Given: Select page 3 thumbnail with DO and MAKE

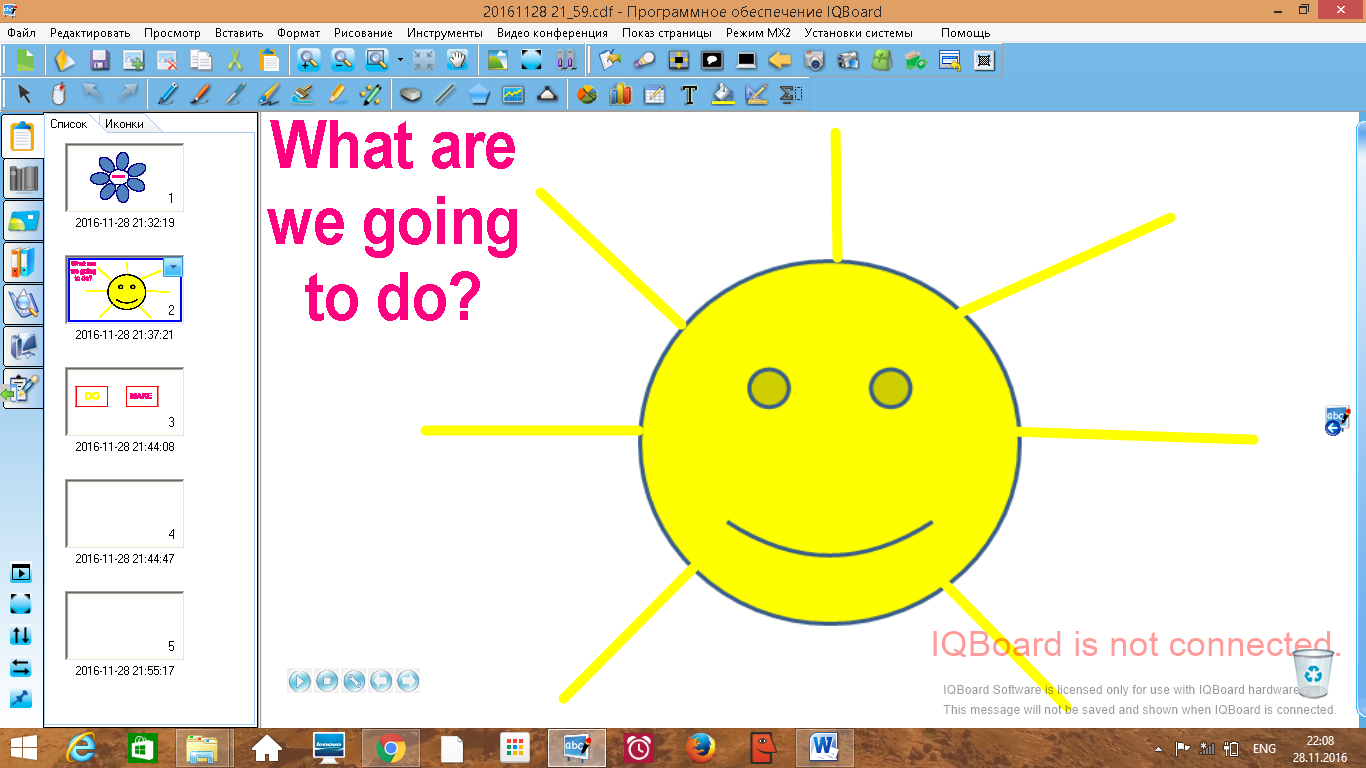Looking at the screenshot, I should tap(125, 401).
